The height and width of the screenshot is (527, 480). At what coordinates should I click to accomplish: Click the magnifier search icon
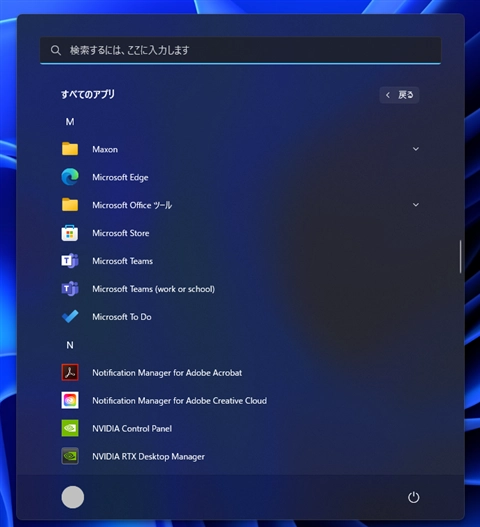(56, 50)
